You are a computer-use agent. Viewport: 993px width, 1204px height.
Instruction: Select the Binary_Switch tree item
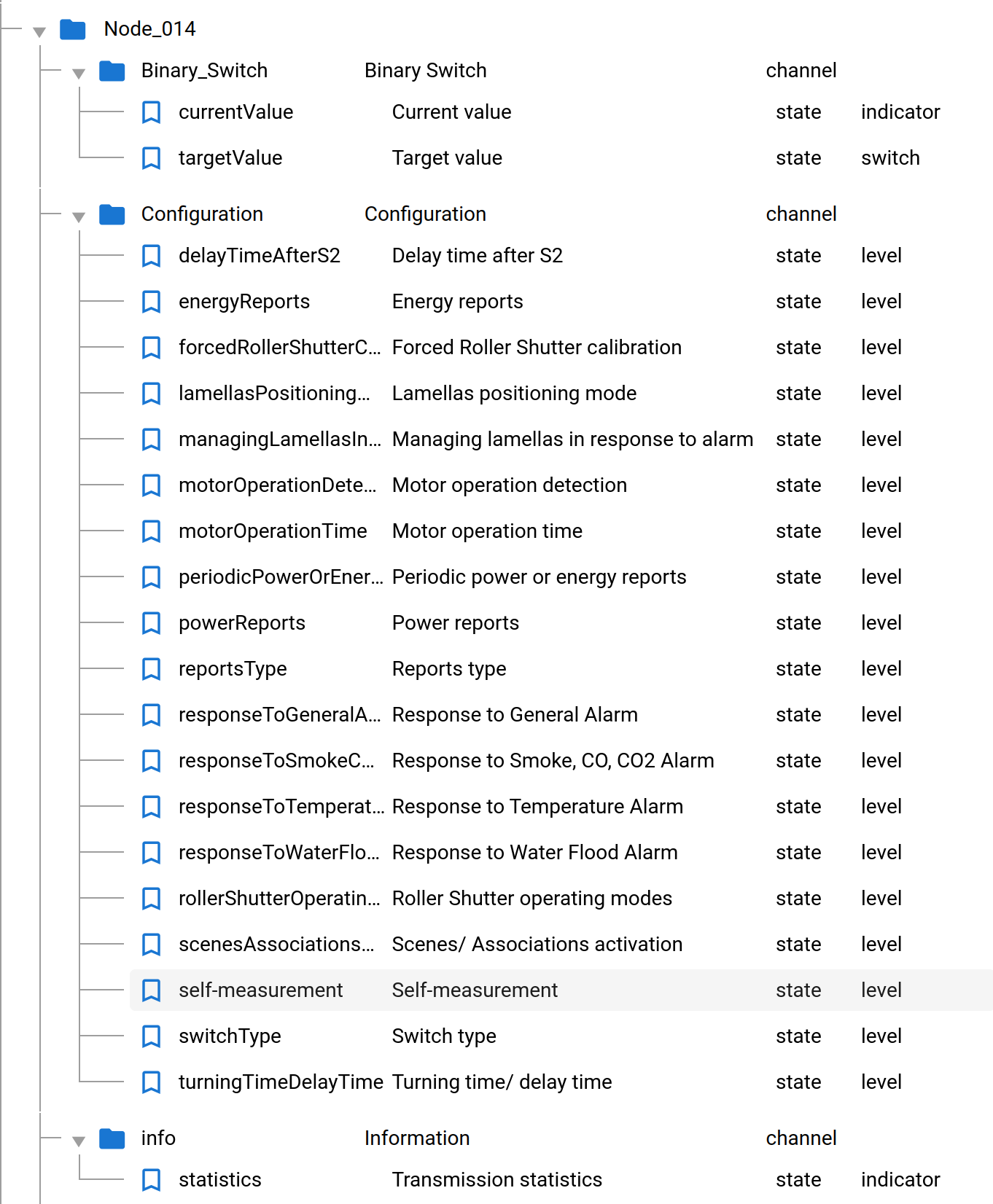(x=205, y=71)
